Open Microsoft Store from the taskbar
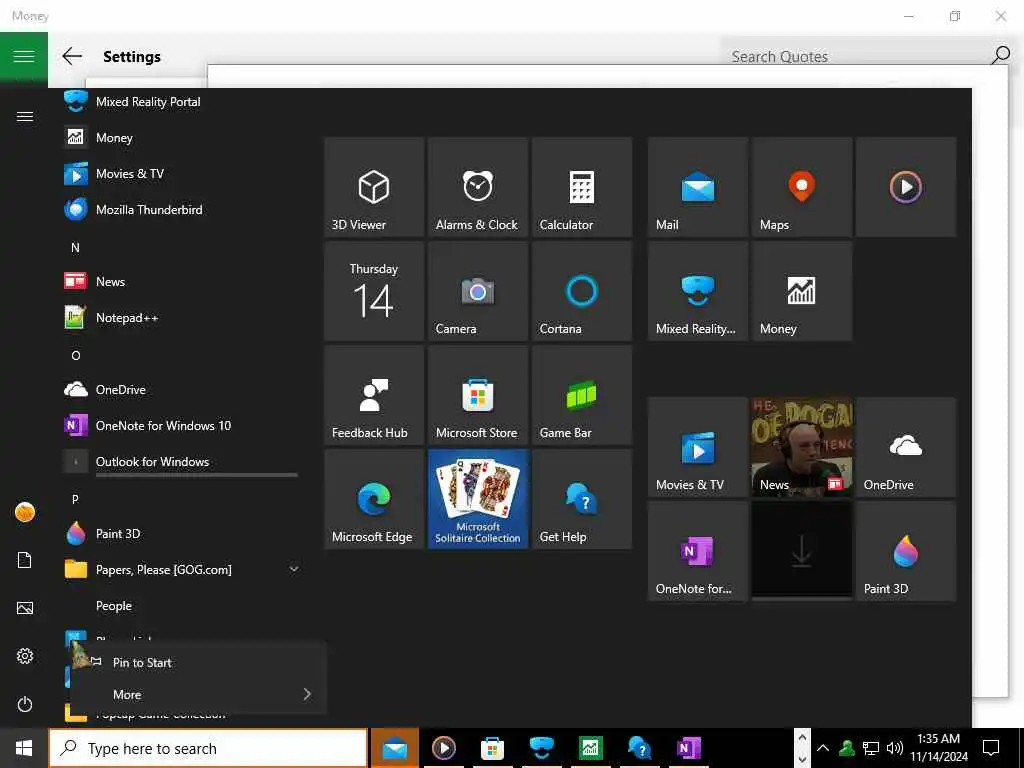Viewport: 1024px width, 768px height. click(x=492, y=748)
